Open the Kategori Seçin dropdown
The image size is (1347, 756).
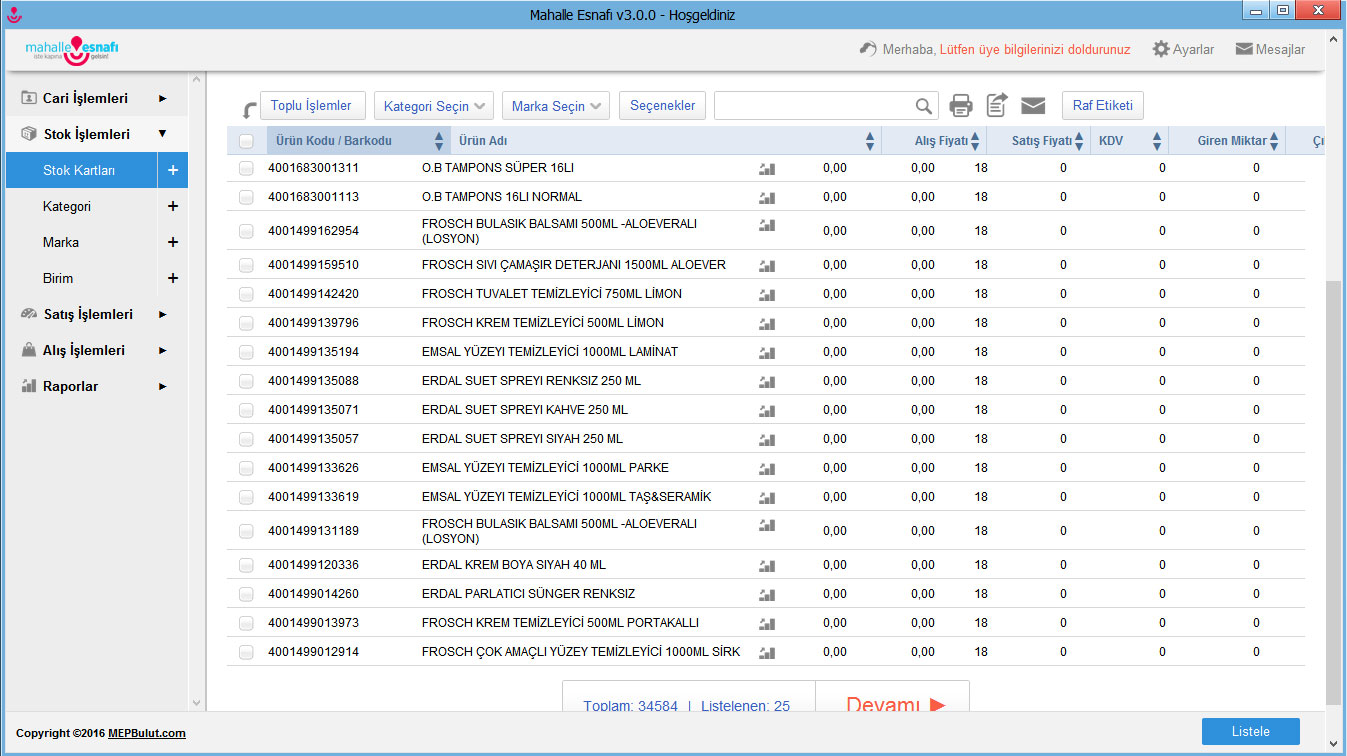tap(434, 106)
